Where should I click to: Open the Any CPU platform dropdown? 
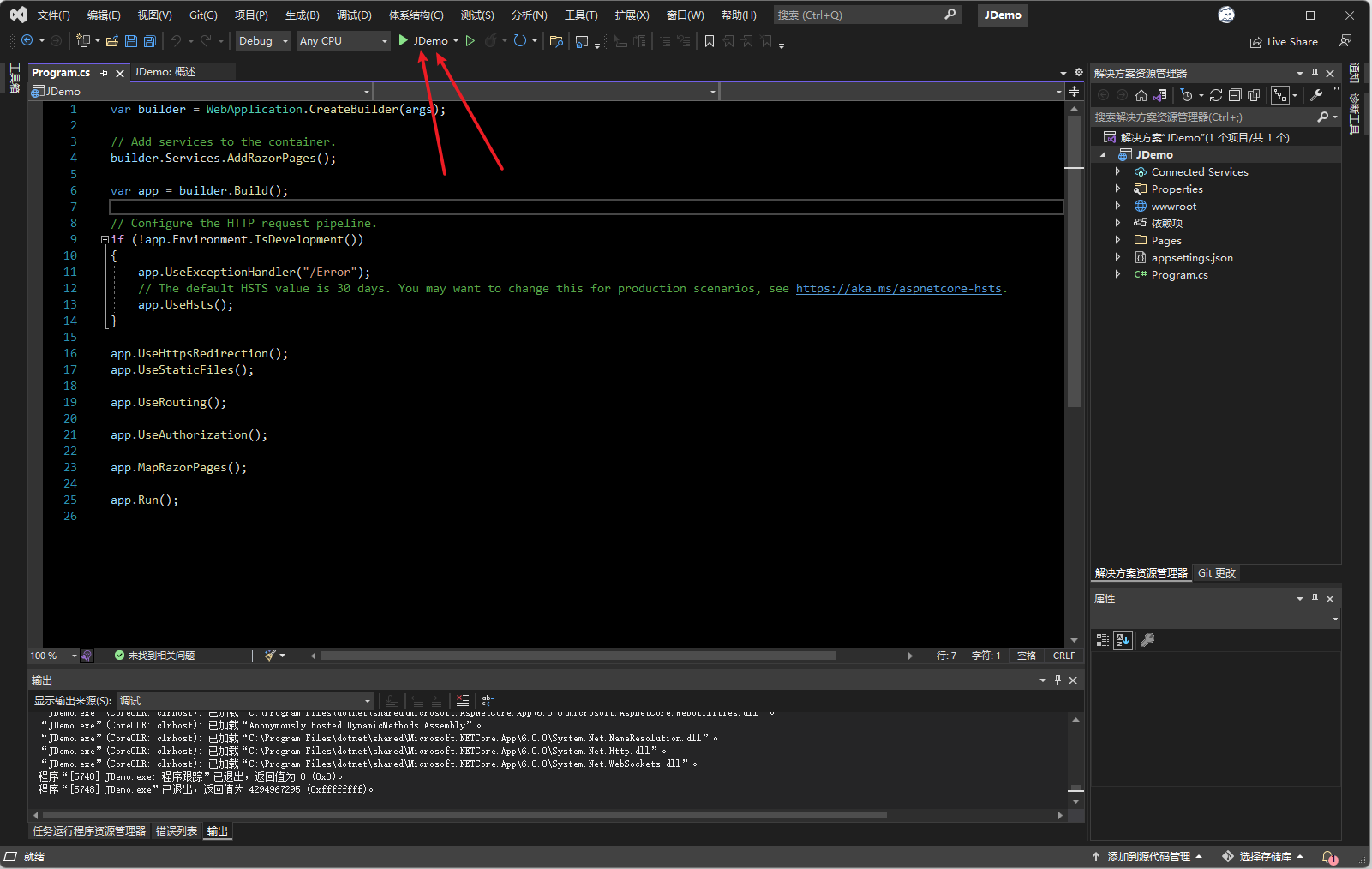[x=343, y=41]
